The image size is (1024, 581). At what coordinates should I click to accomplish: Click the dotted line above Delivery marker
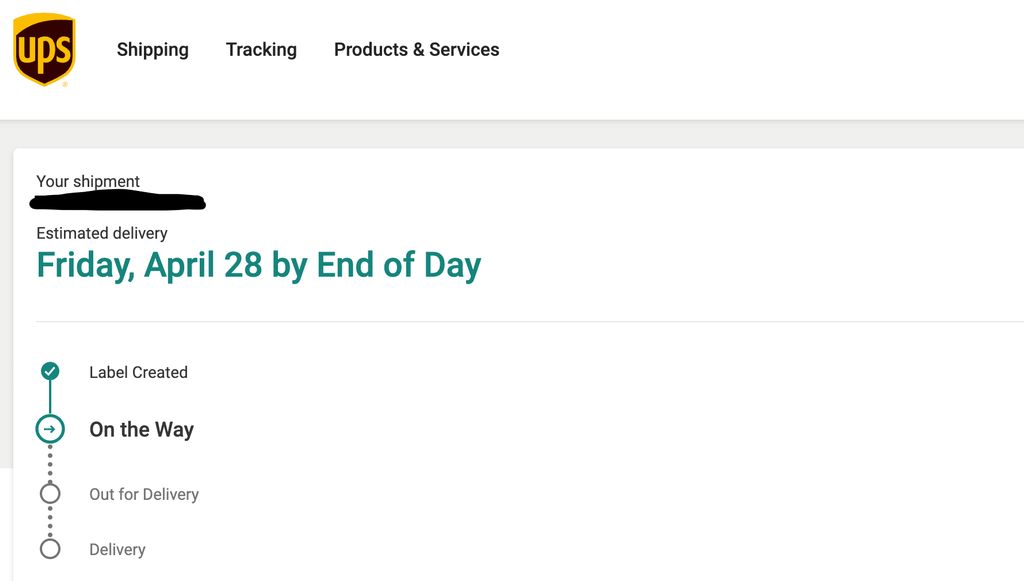(50, 522)
